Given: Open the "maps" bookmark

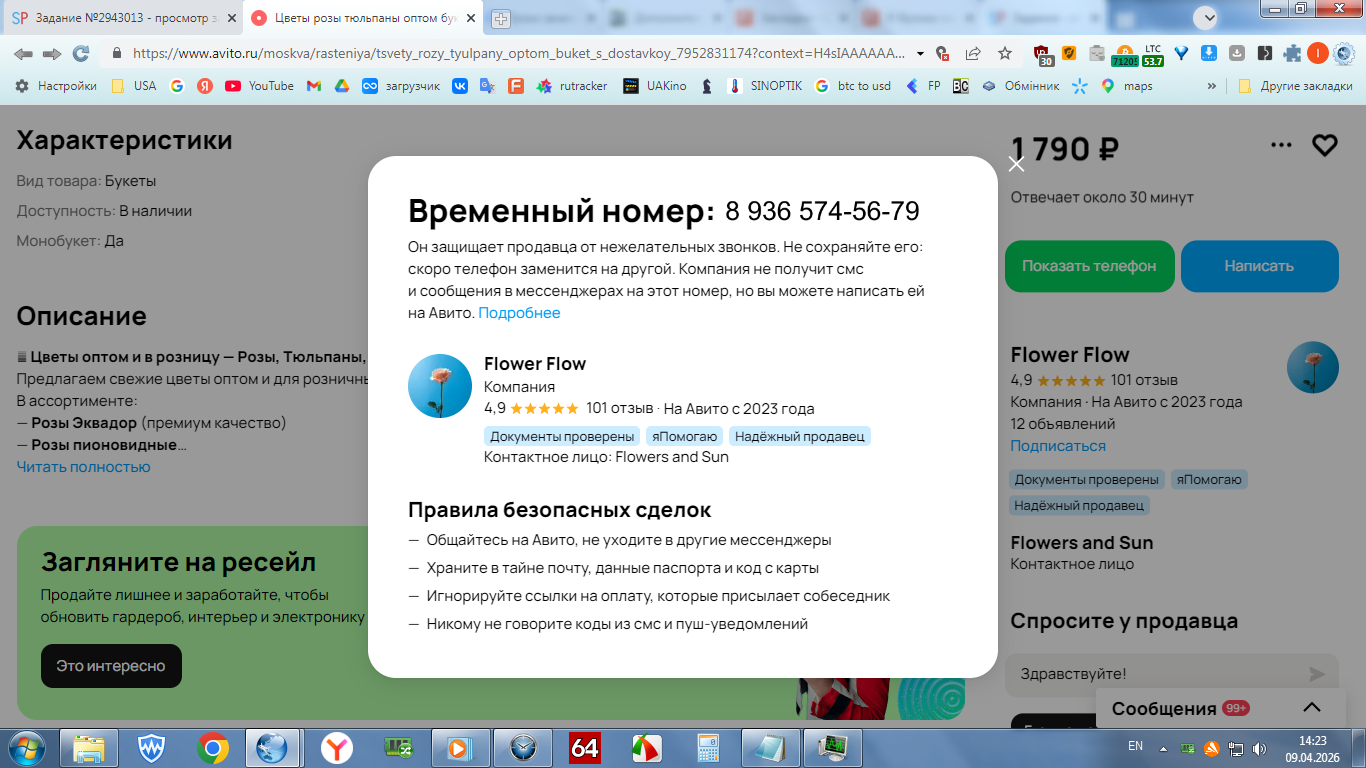Looking at the screenshot, I should pos(1127,86).
